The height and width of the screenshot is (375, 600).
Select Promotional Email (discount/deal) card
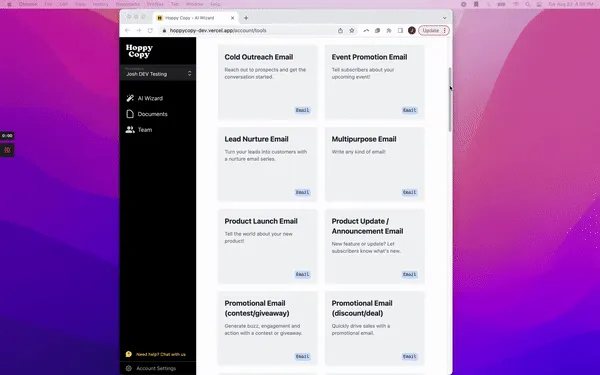pos(375,328)
